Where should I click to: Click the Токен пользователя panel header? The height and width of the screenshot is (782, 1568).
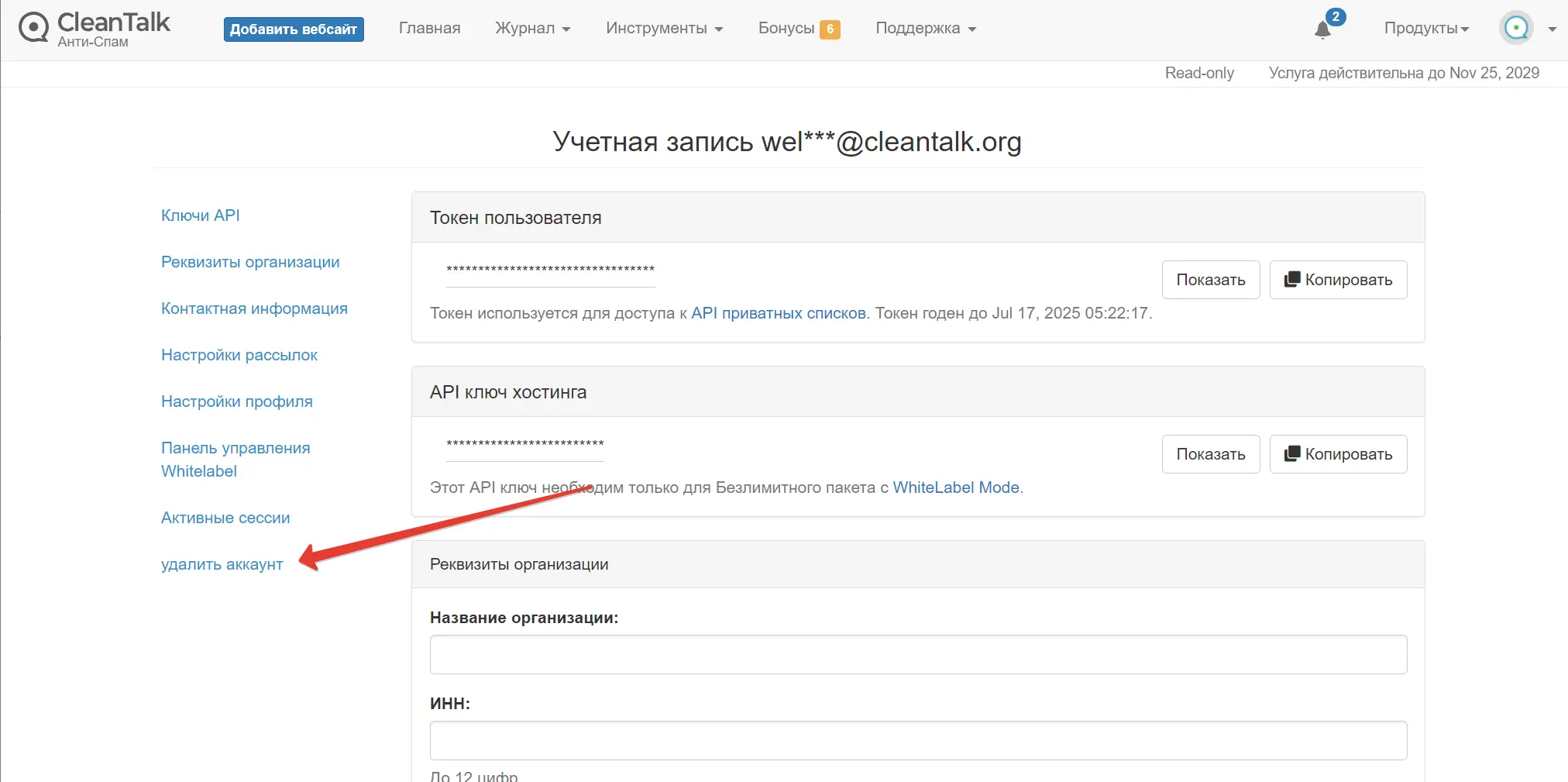pos(918,218)
